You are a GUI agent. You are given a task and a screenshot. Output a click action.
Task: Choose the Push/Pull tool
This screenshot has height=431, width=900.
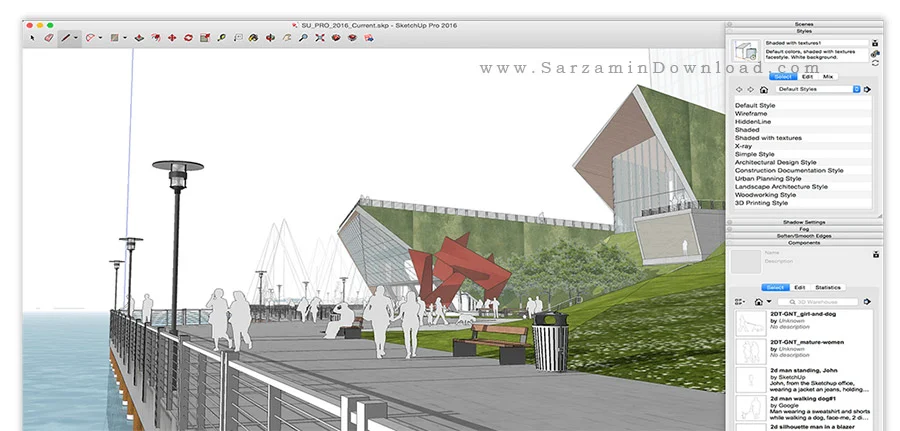click(x=139, y=38)
